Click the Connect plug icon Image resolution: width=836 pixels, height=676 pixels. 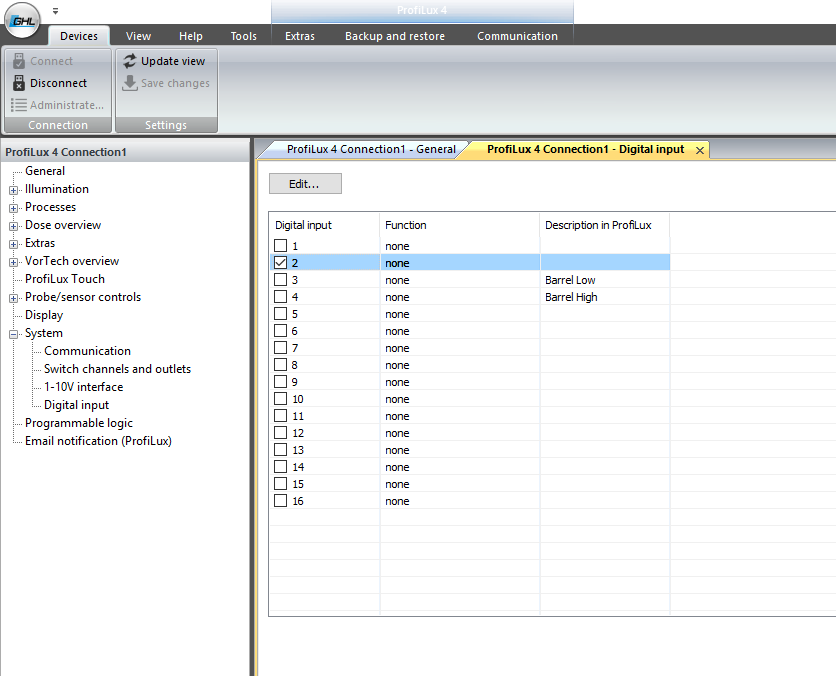19,61
